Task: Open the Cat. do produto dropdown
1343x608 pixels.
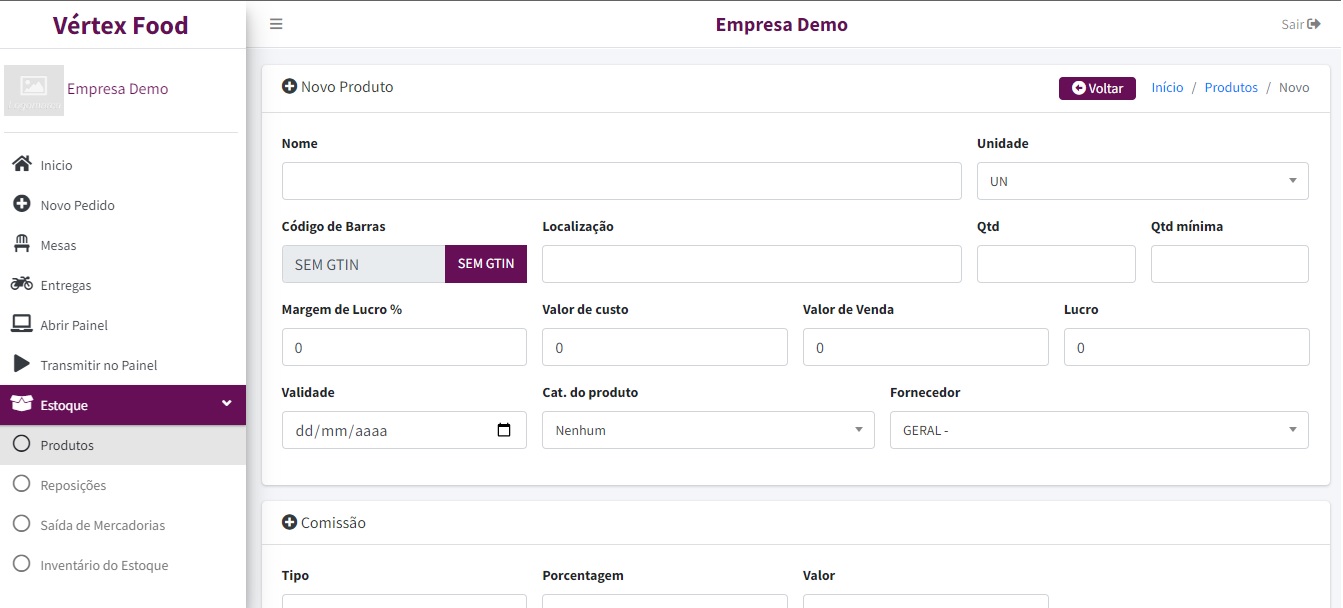Action: click(708, 430)
